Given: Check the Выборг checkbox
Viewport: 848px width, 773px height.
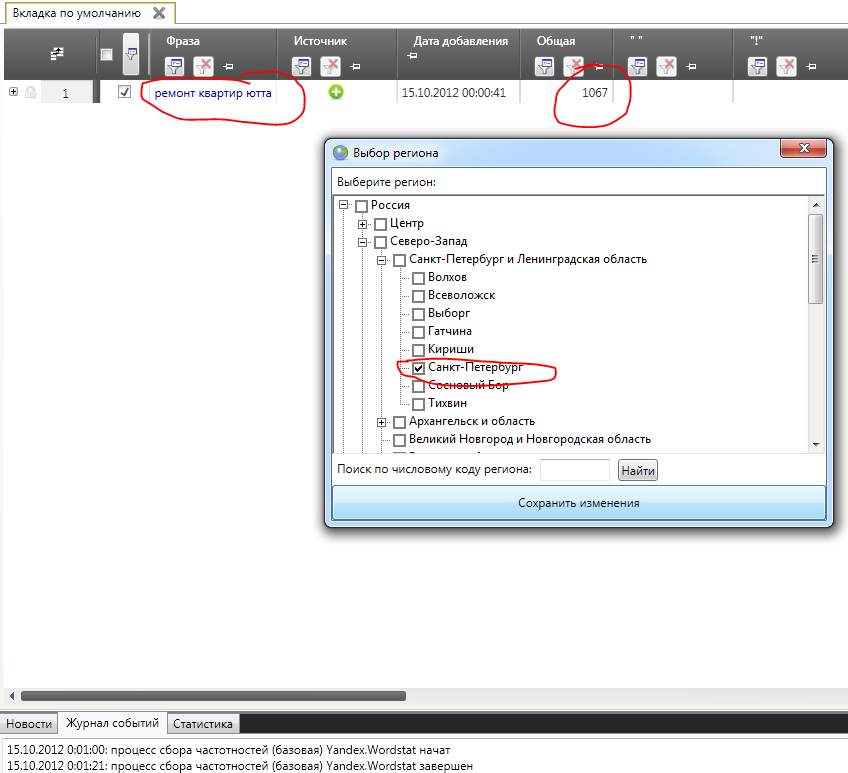Looking at the screenshot, I should 419,314.
